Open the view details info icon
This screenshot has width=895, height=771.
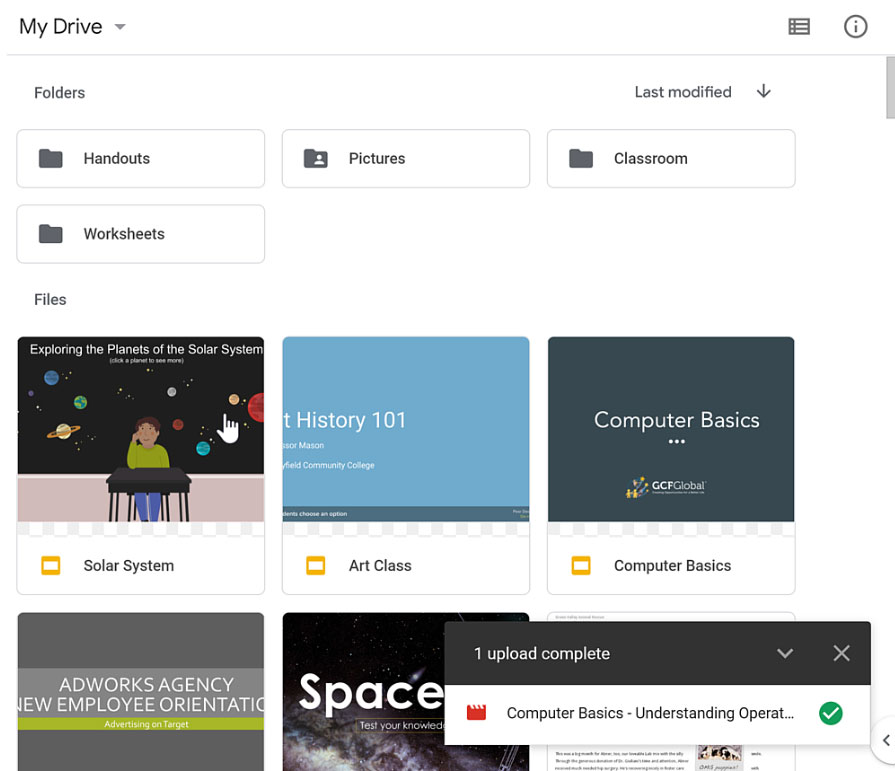[855, 27]
